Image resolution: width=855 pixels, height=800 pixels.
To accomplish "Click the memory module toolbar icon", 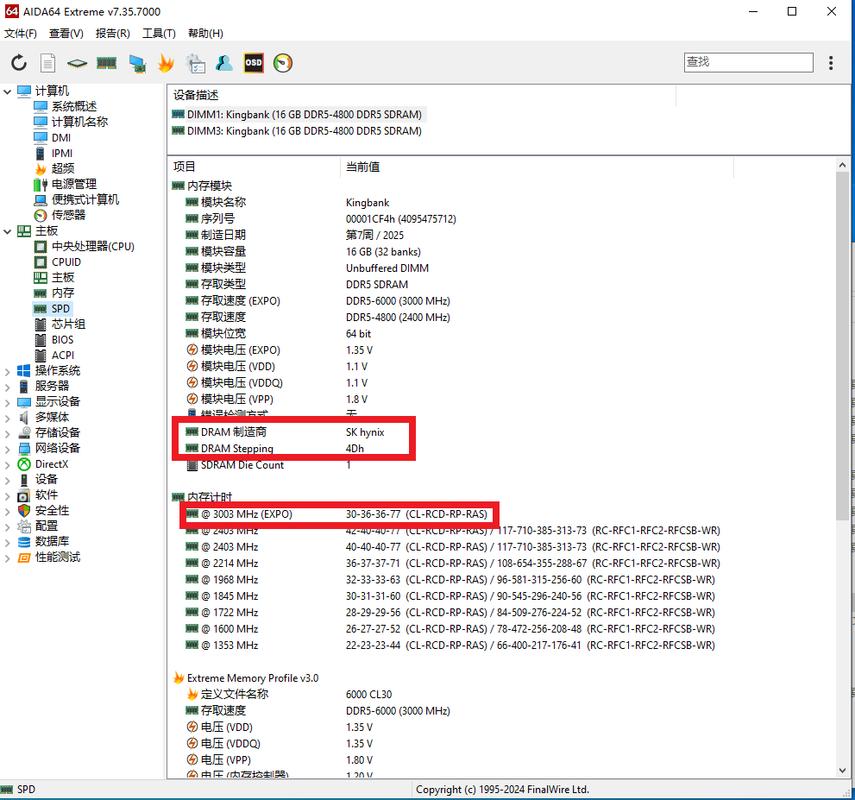I will [x=106, y=63].
